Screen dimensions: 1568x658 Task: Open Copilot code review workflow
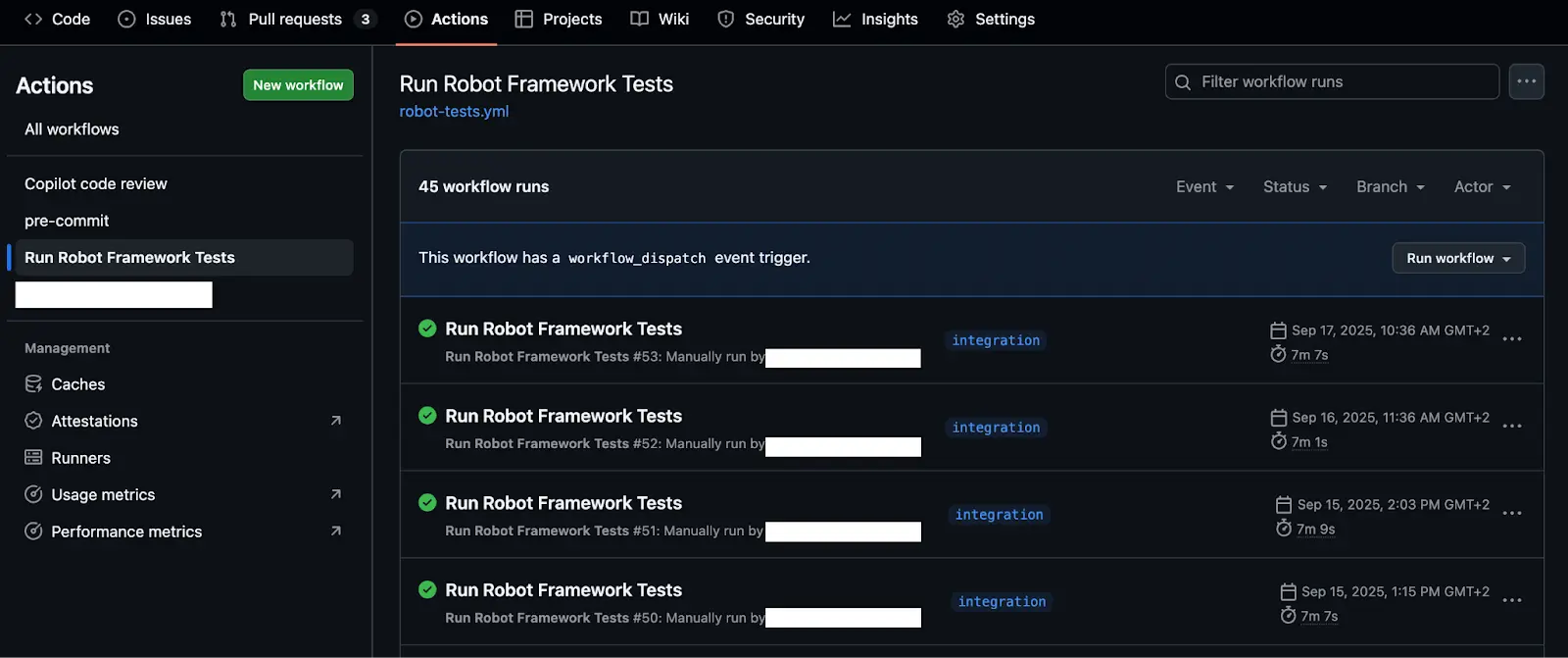(96, 184)
